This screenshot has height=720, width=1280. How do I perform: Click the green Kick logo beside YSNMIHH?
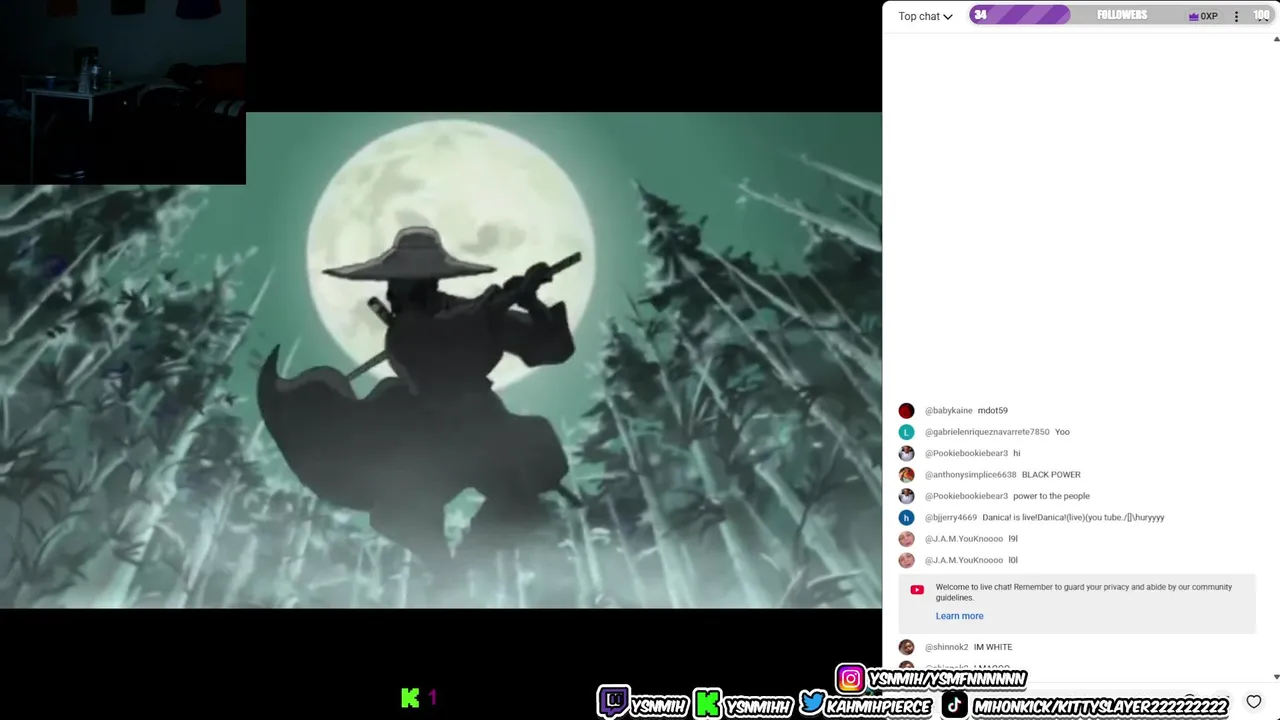708,704
